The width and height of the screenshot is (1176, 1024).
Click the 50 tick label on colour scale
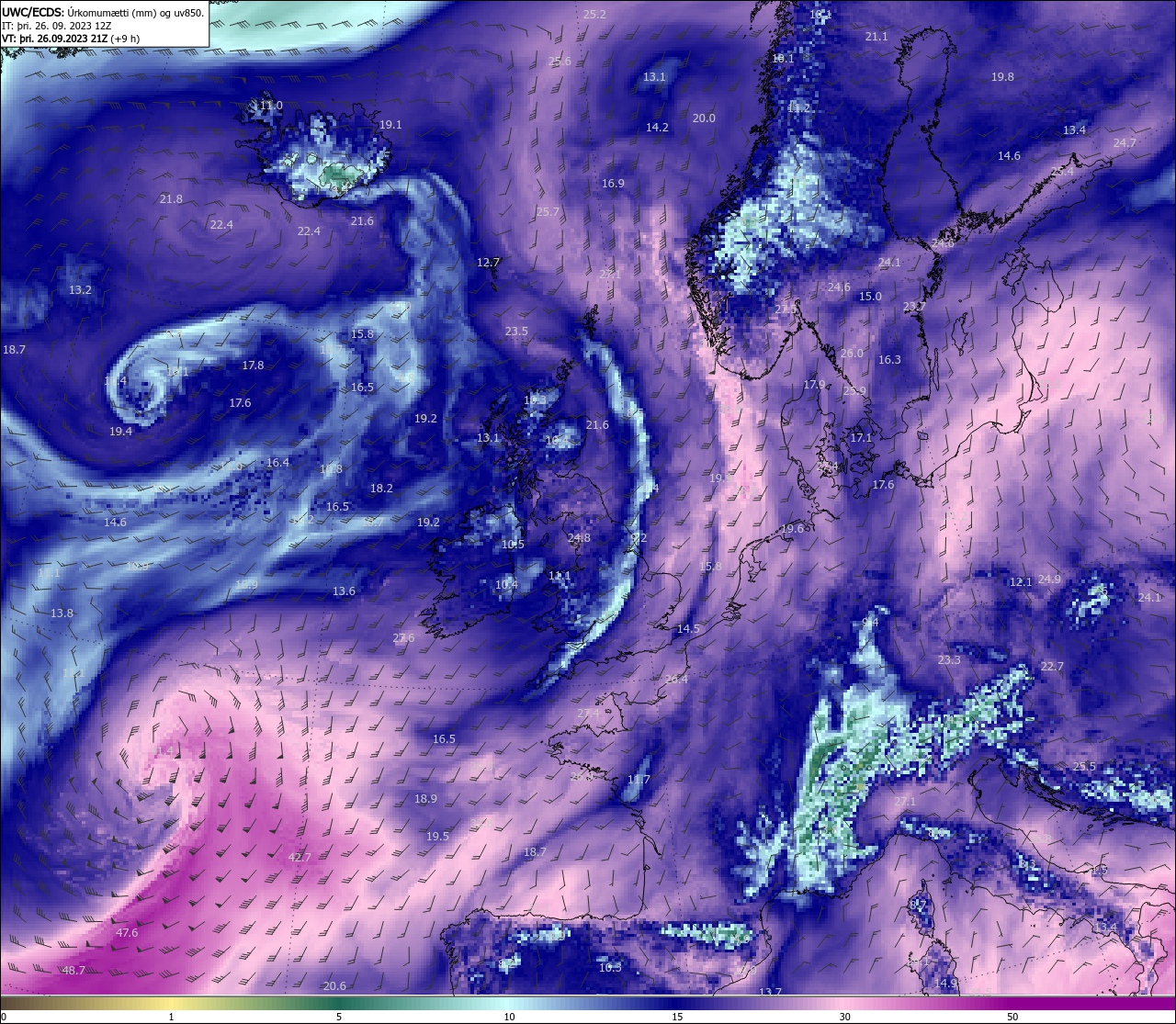coord(1012,1017)
